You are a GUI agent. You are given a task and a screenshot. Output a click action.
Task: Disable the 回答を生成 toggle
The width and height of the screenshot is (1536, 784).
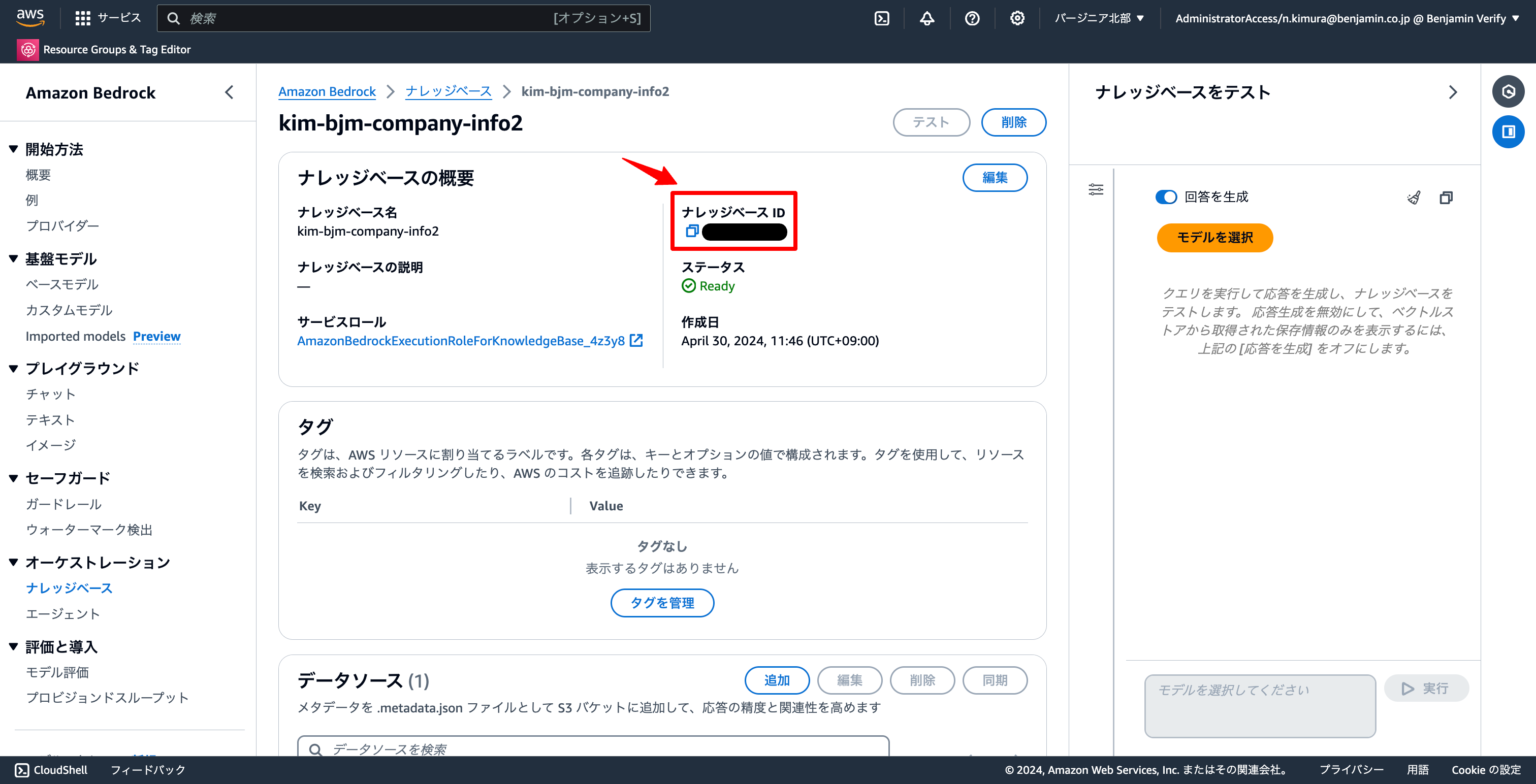tap(1166, 196)
